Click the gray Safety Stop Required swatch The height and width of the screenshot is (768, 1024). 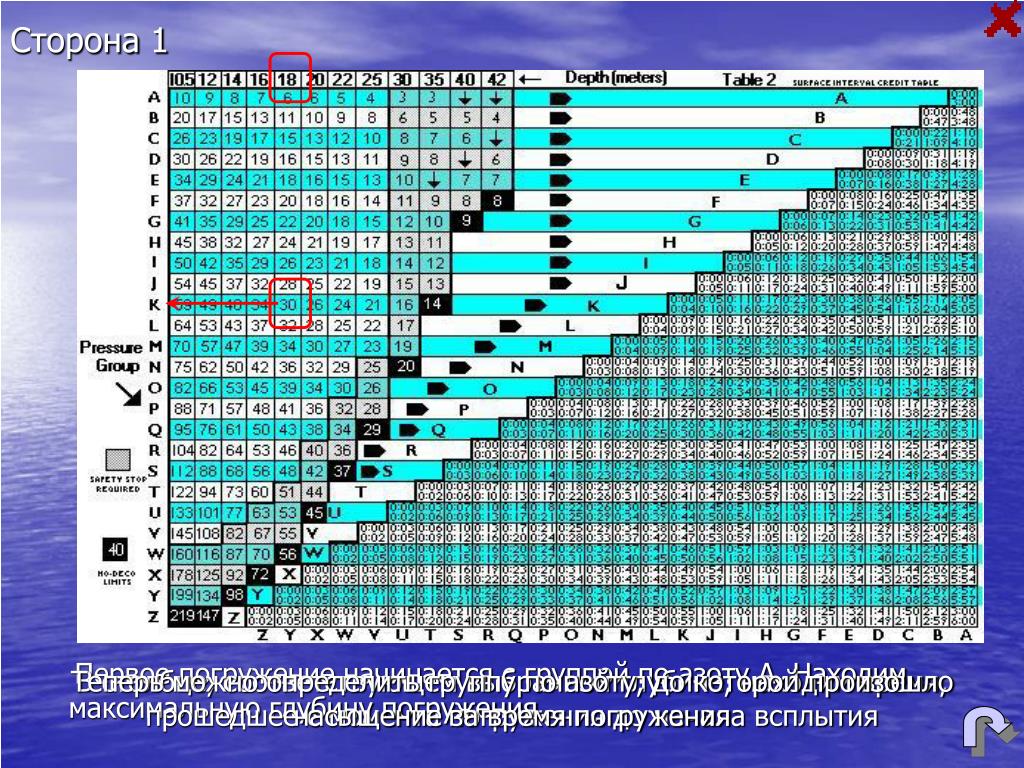pos(118,460)
